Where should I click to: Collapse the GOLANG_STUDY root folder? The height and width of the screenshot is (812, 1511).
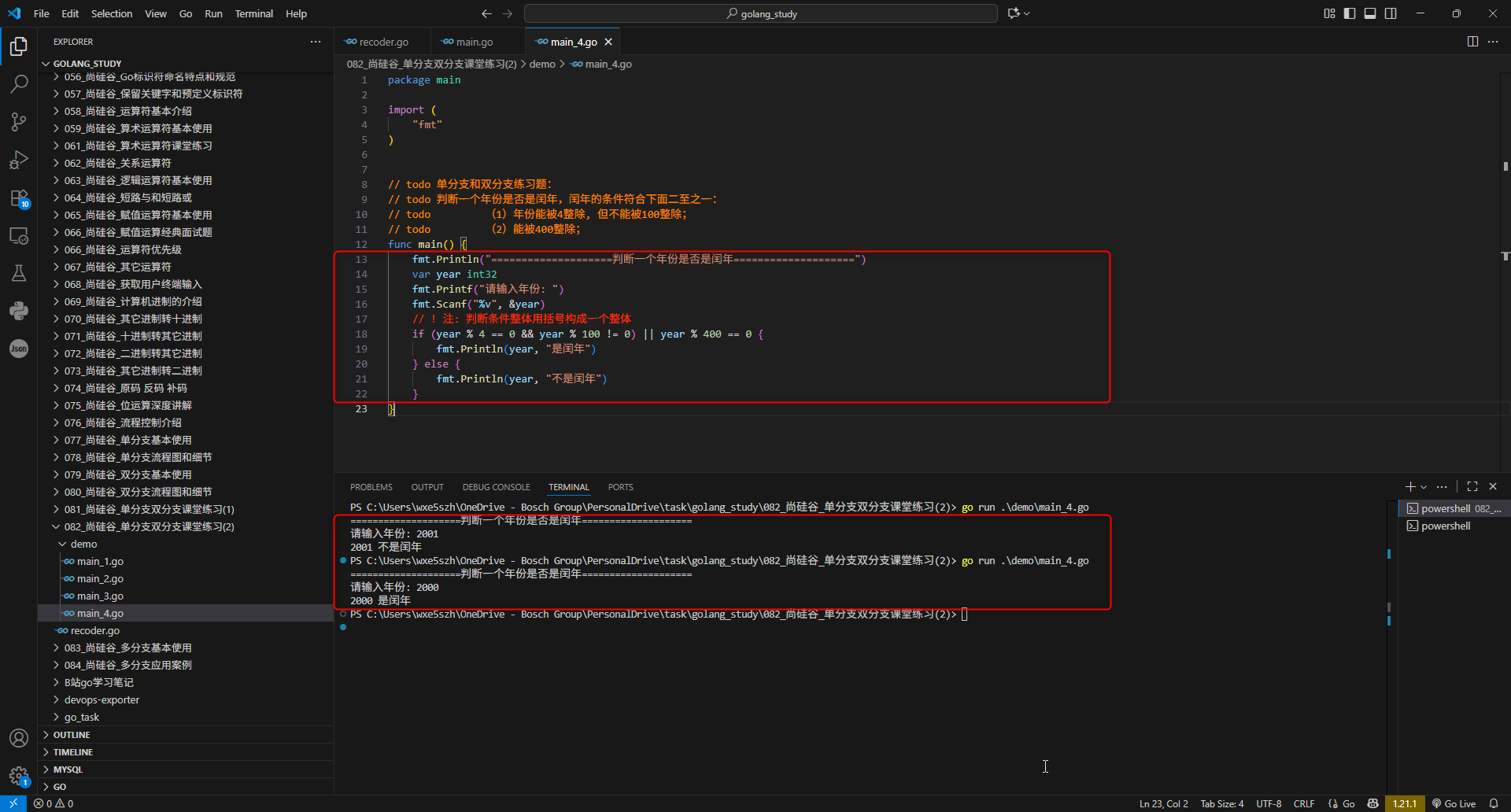pyautogui.click(x=186, y=64)
